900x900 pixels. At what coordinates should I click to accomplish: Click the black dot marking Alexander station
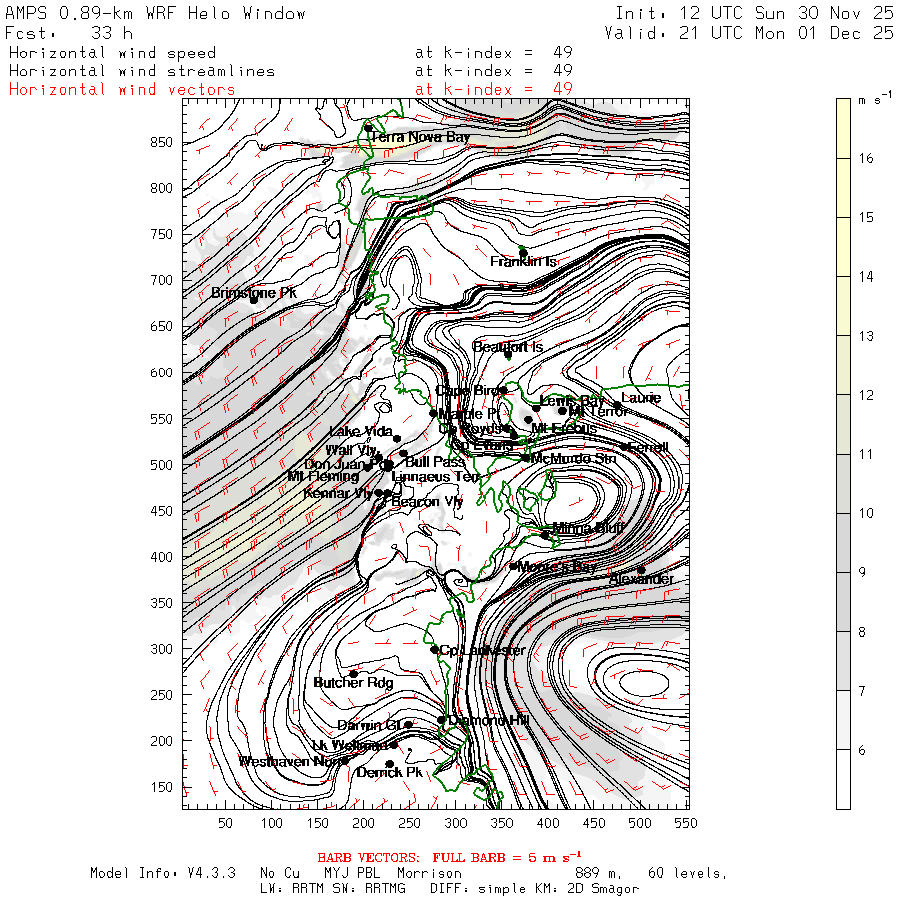641,571
